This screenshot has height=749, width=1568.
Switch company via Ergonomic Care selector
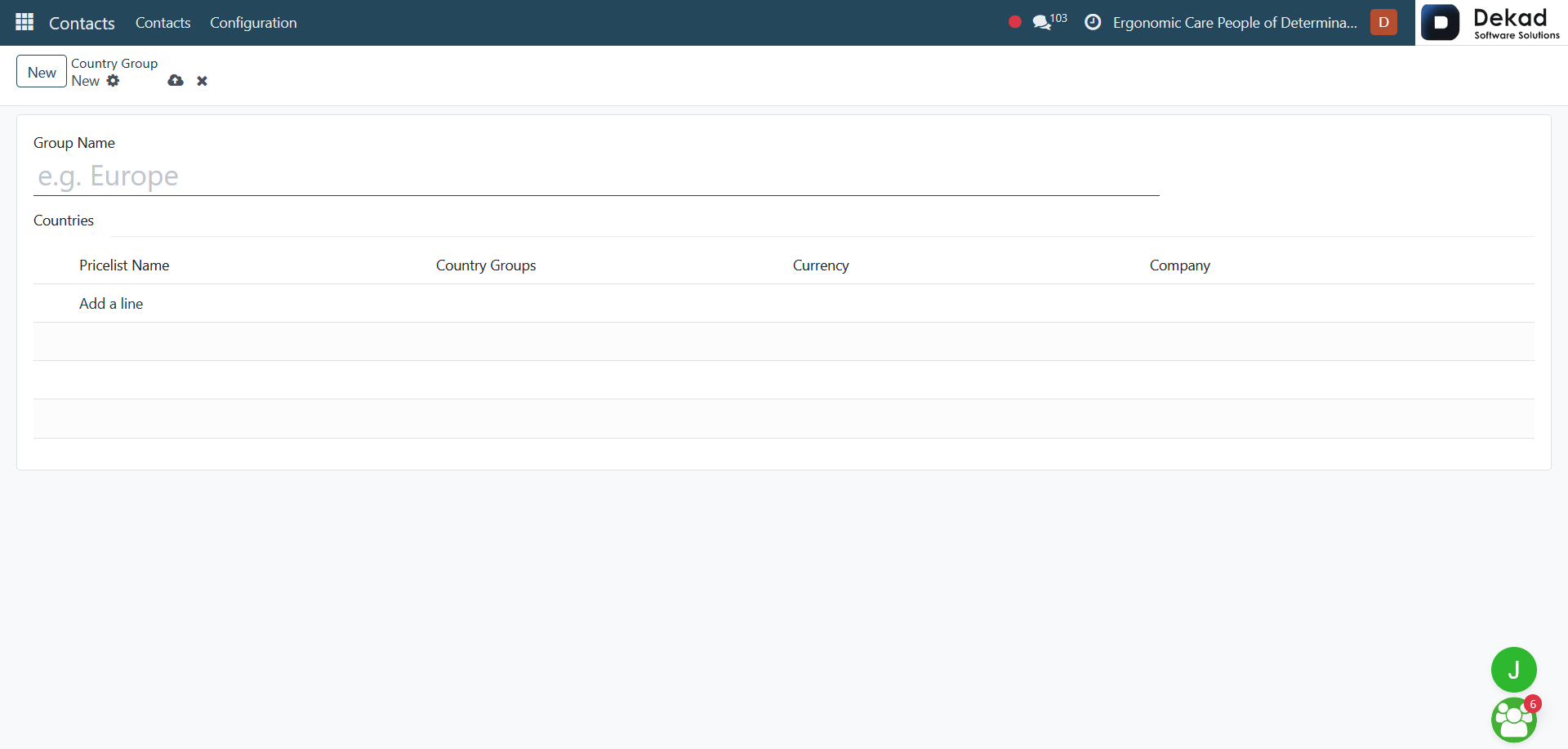tap(1235, 23)
